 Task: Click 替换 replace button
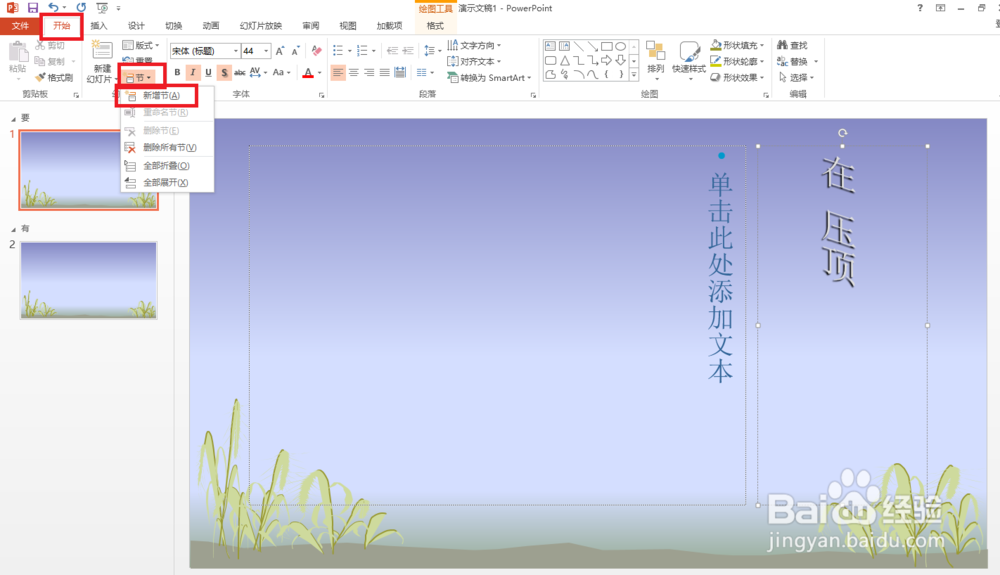[x=797, y=61]
